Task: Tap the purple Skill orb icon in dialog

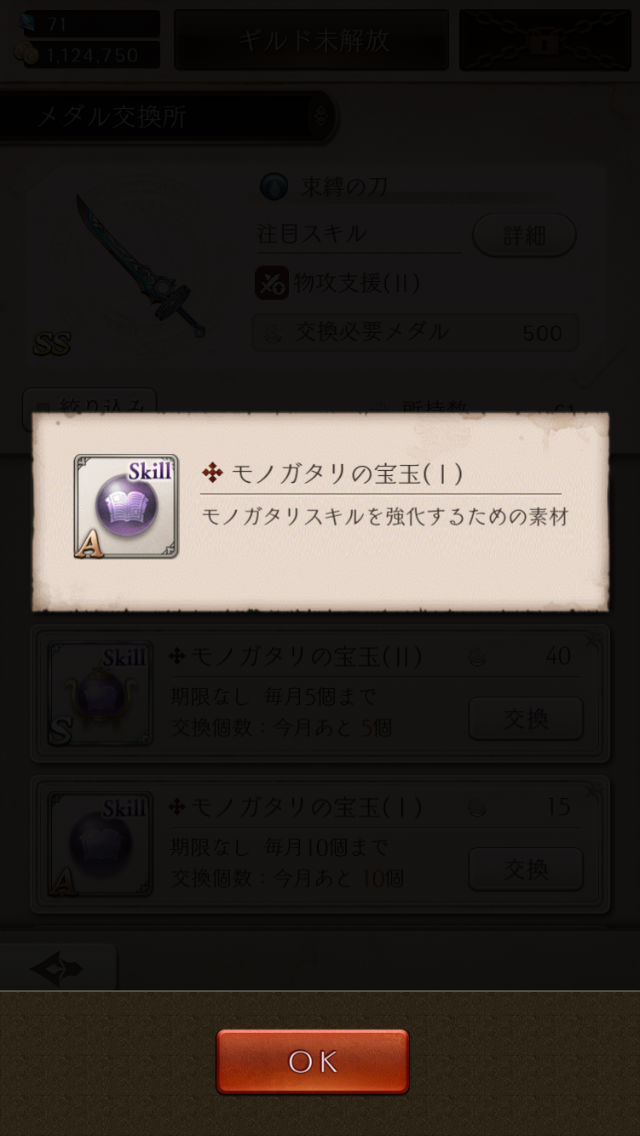Action: (x=126, y=506)
